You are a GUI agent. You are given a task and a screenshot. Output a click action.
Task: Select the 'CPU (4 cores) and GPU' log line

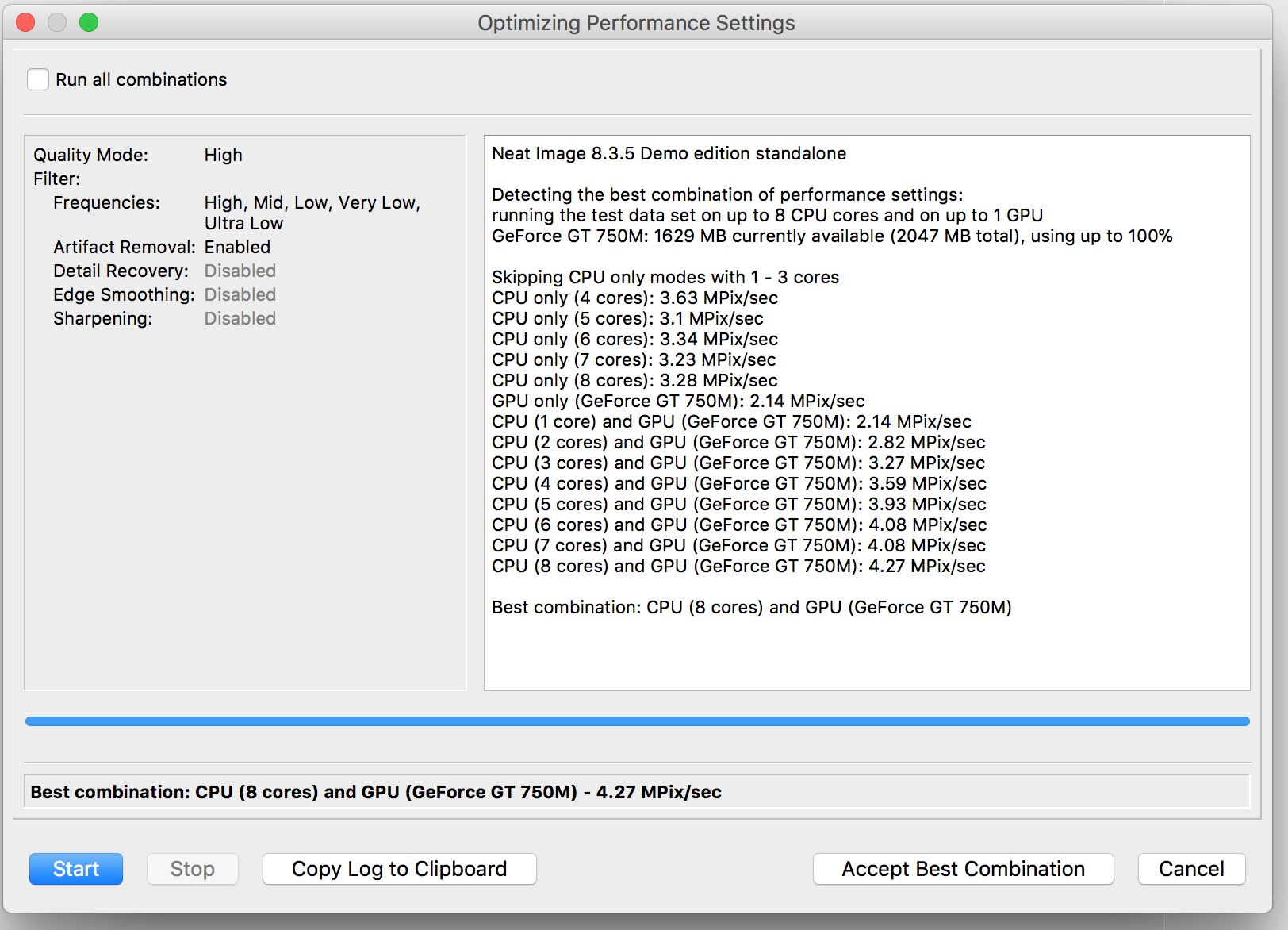coord(739,483)
